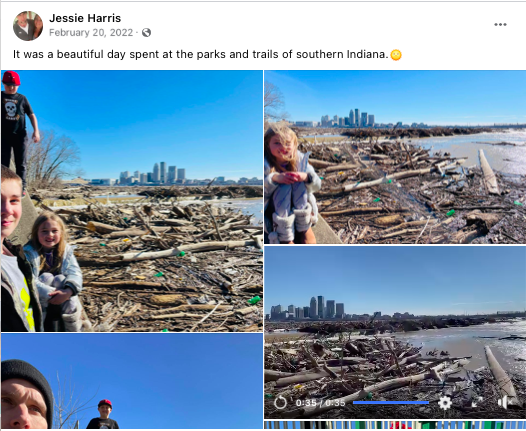Click the river driftwood video

395,332
